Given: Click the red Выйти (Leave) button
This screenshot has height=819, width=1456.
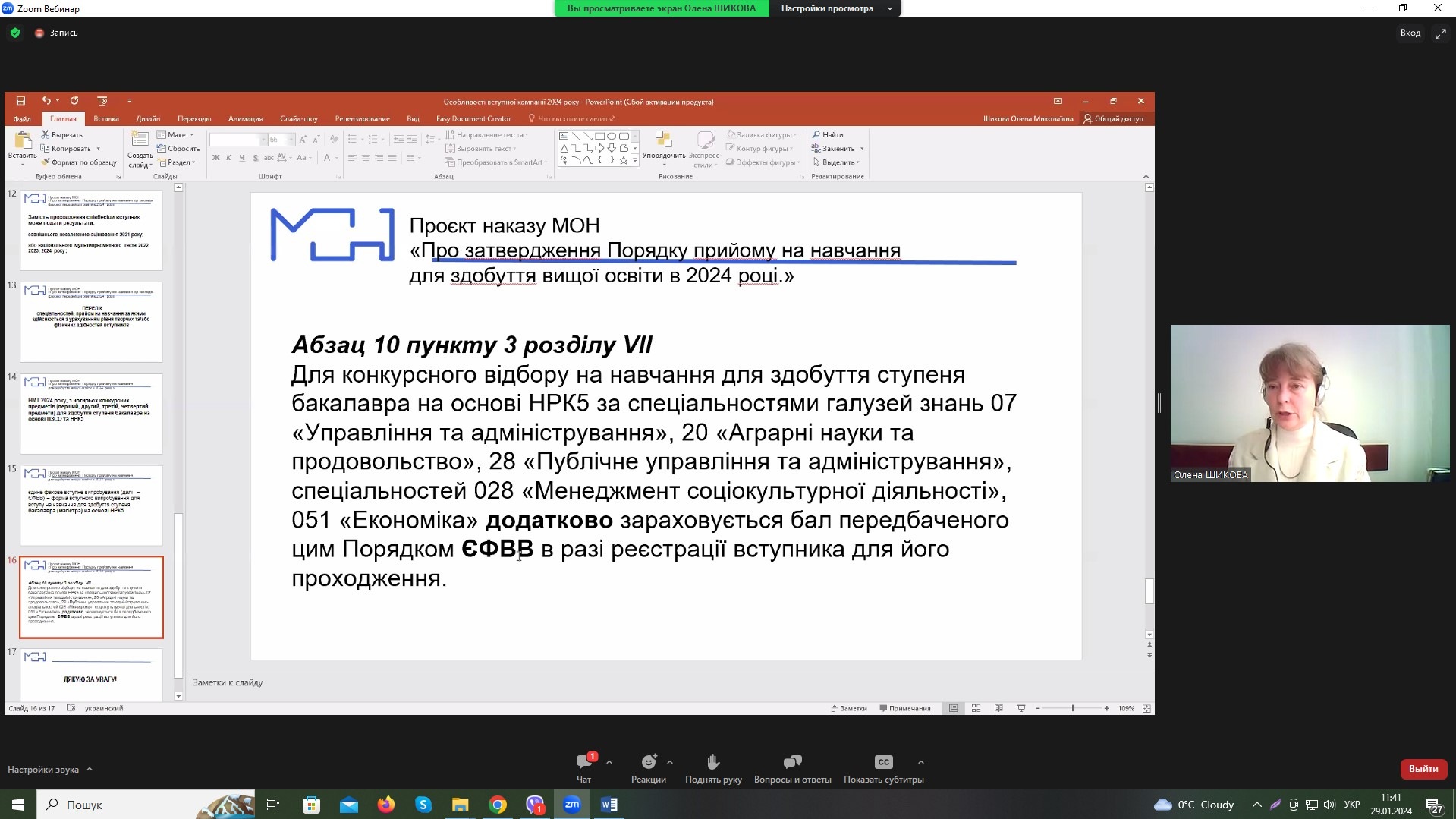Looking at the screenshot, I should [x=1423, y=769].
